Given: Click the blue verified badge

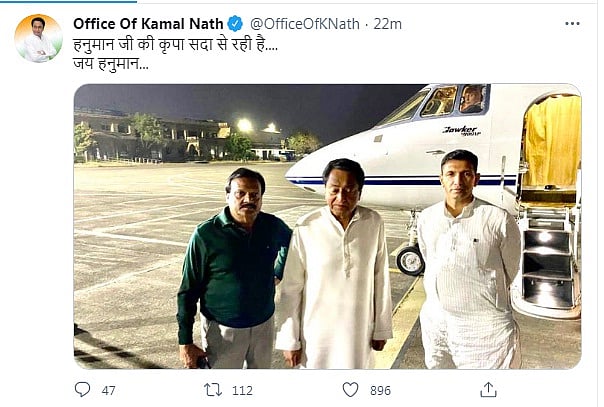Looking at the screenshot, I should pyautogui.click(x=235, y=23).
